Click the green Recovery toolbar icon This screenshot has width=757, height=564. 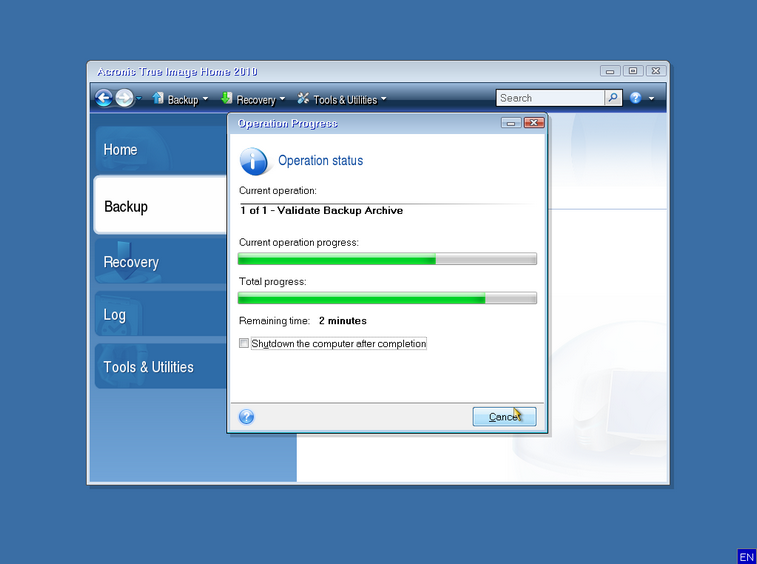(x=226, y=98)
